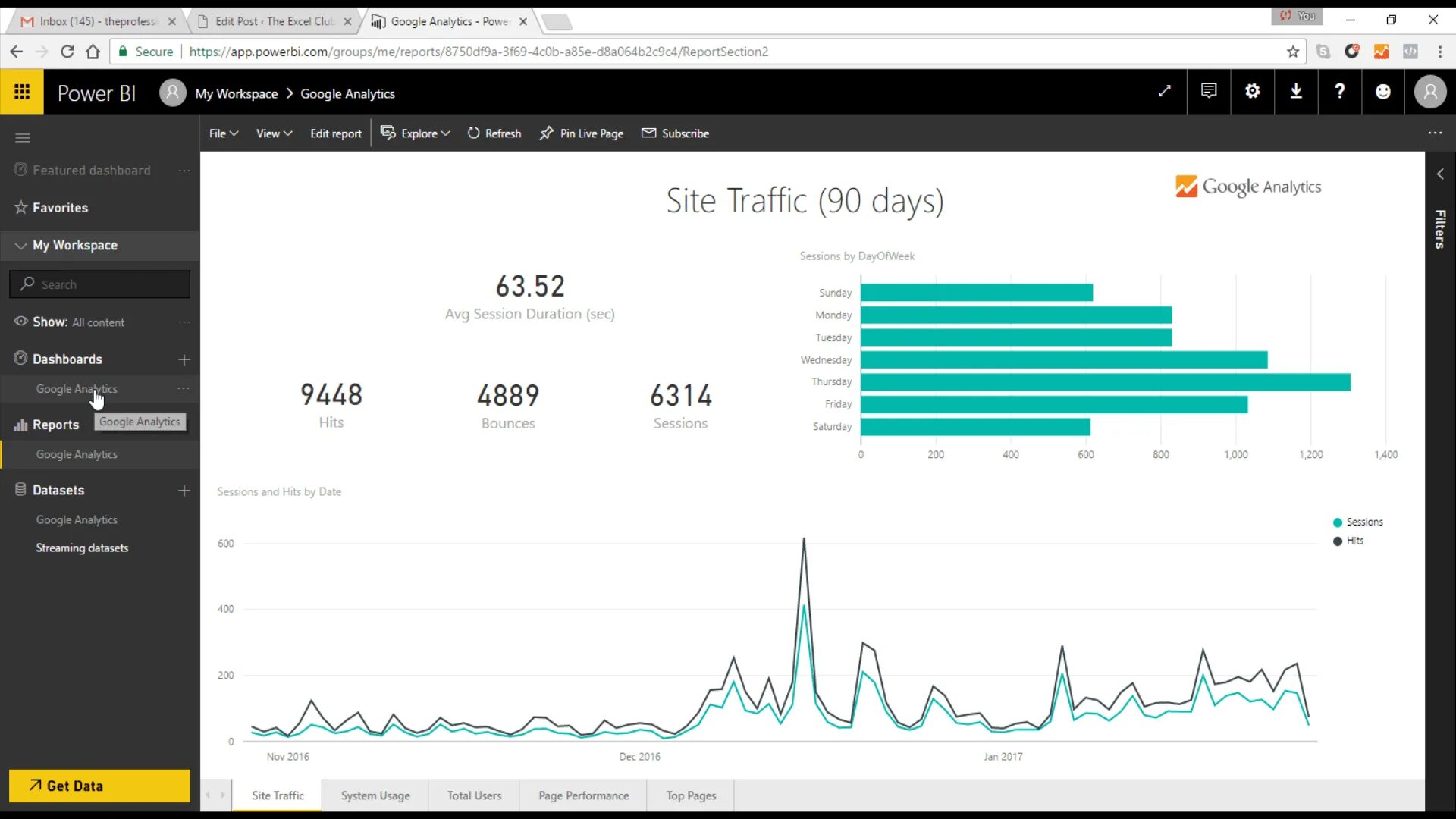Toggle Datasets section visibility
This screenshot has height=819, width=1456.
58,489
